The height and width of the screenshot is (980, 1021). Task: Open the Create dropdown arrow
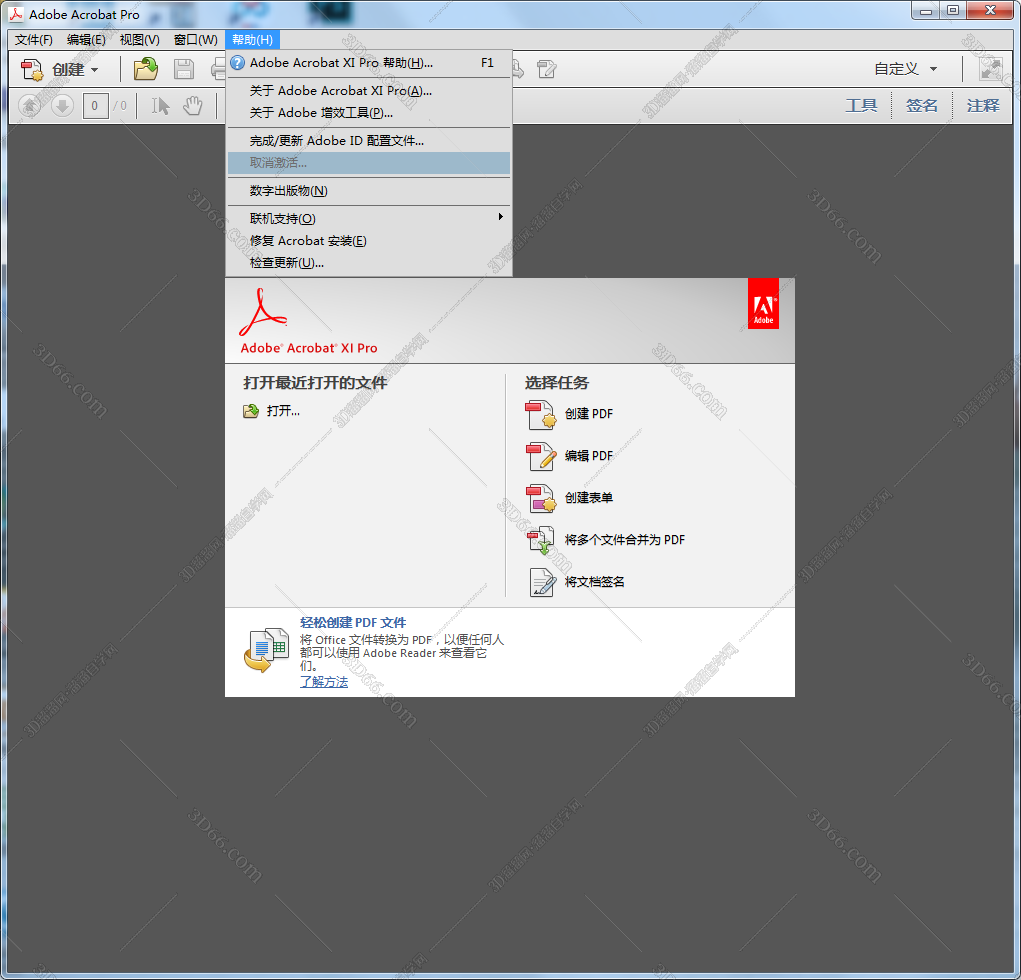point(95,70)
